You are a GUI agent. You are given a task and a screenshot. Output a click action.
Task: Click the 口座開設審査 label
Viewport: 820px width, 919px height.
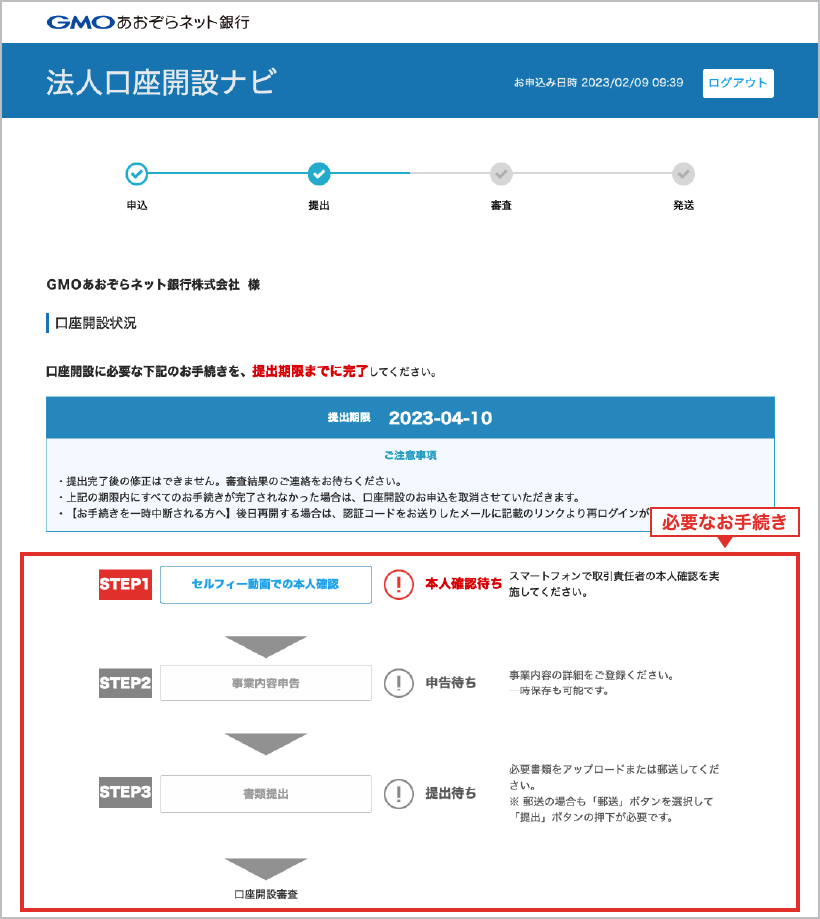point(266,894)
